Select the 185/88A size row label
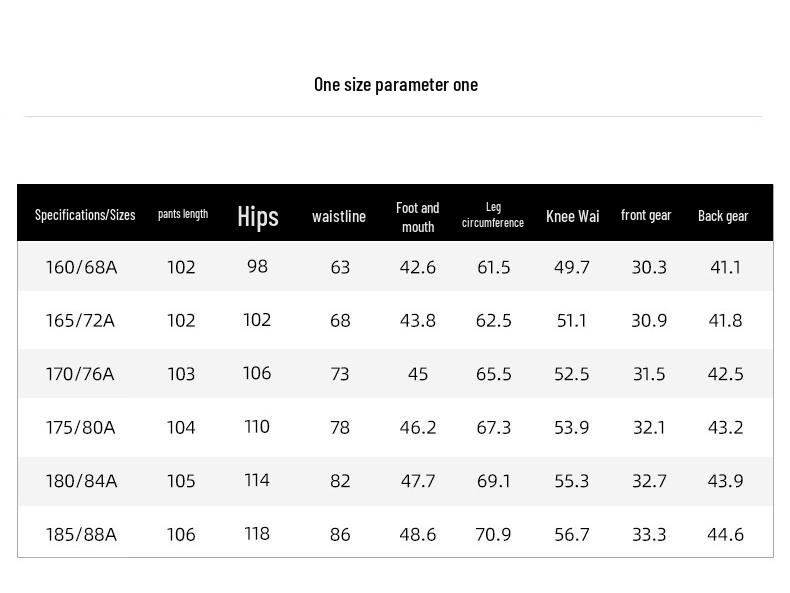The height and width of the screenshot is (593, 790). (x=81, y=534)
